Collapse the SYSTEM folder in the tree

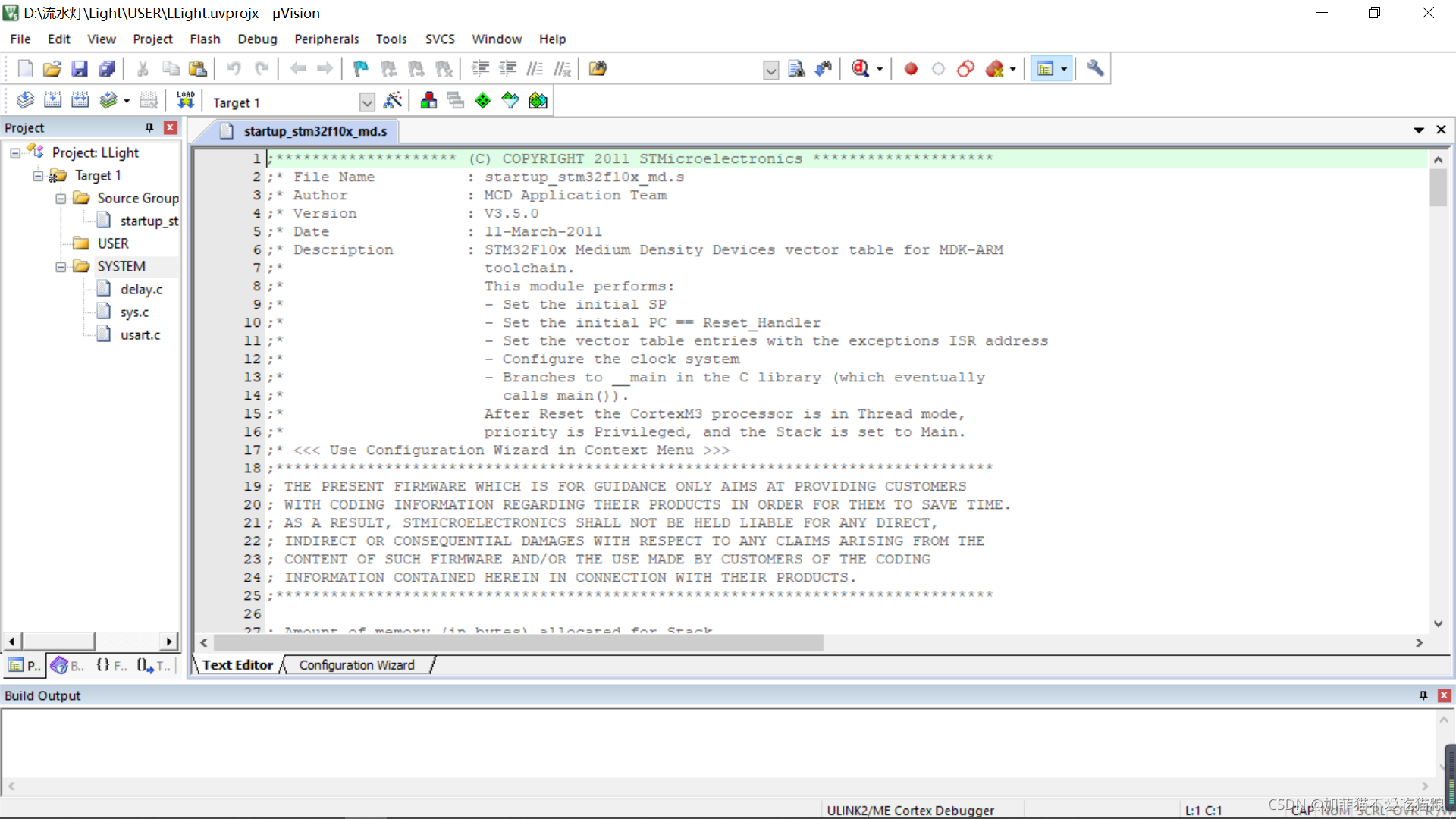(61, 267)
